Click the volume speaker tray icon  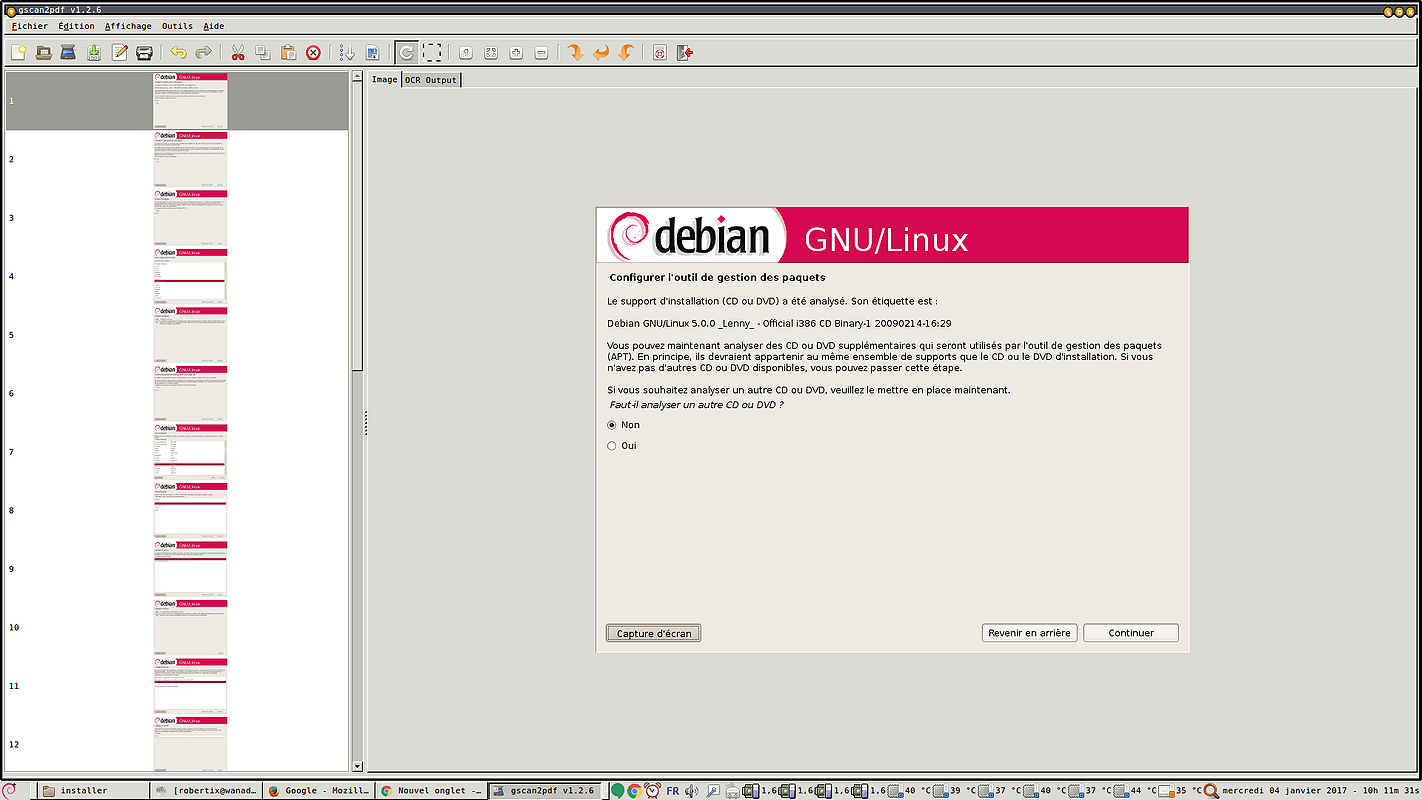point(692,791)
